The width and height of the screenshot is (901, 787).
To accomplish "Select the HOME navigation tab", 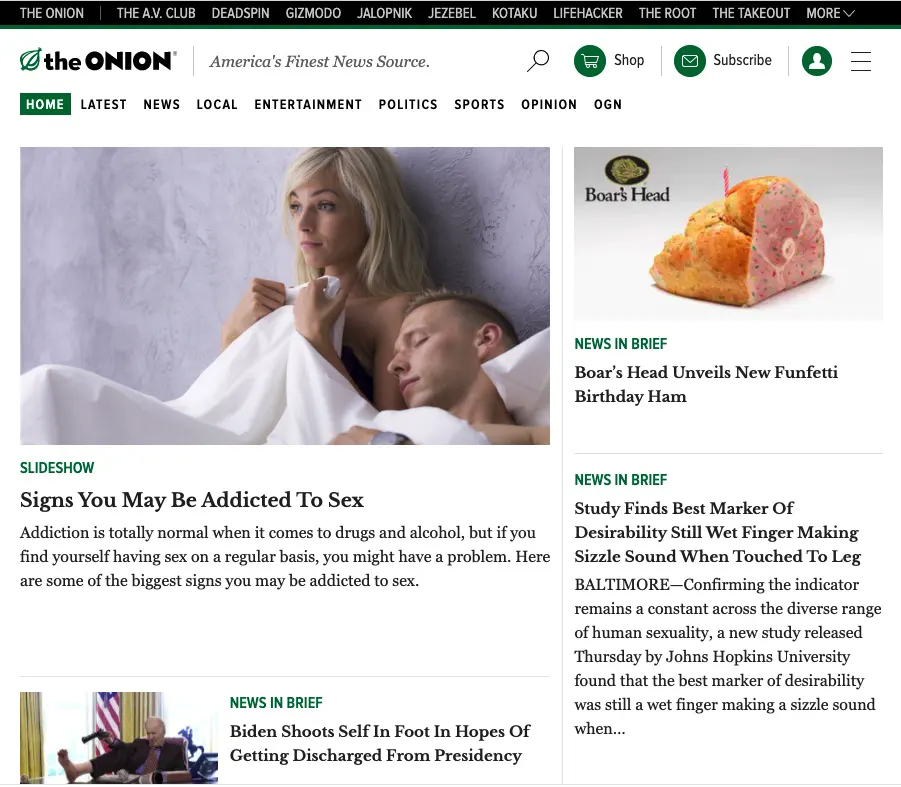I will tap(45, 104).
